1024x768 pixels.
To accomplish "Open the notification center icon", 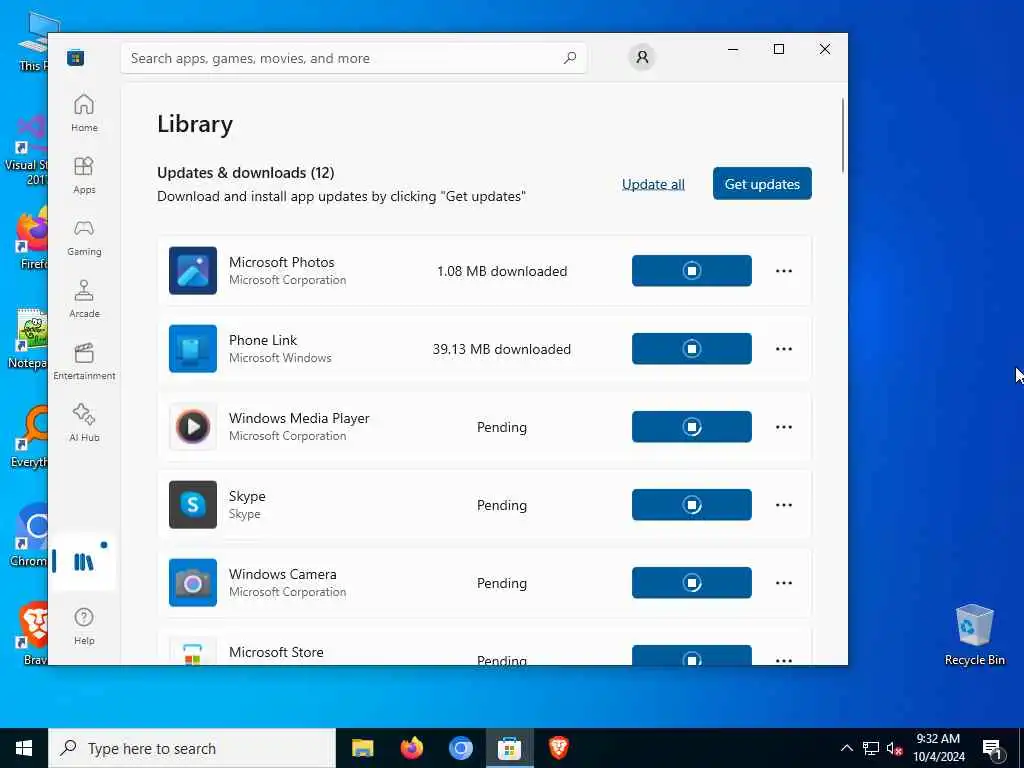I will 993,748.
